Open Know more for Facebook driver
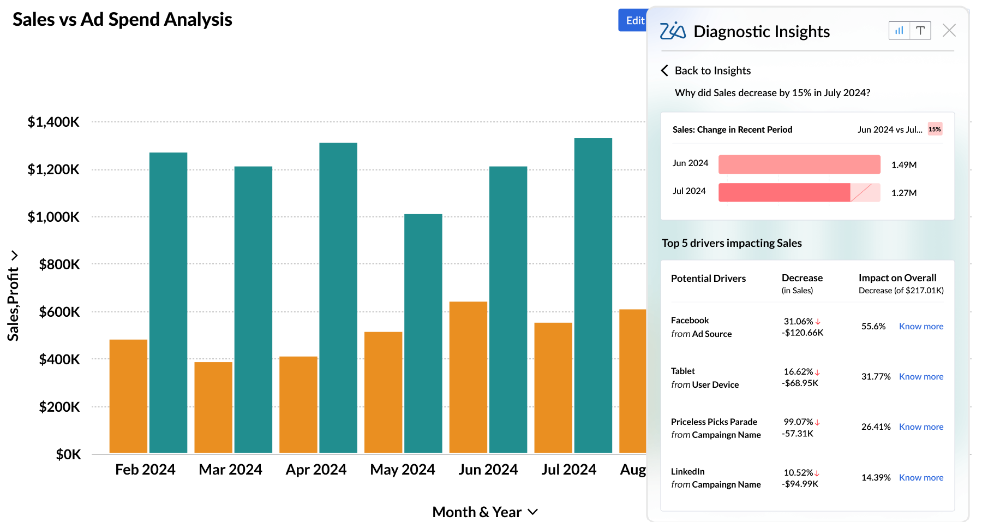This screenshot has width=986, height=522. point(920,326)
